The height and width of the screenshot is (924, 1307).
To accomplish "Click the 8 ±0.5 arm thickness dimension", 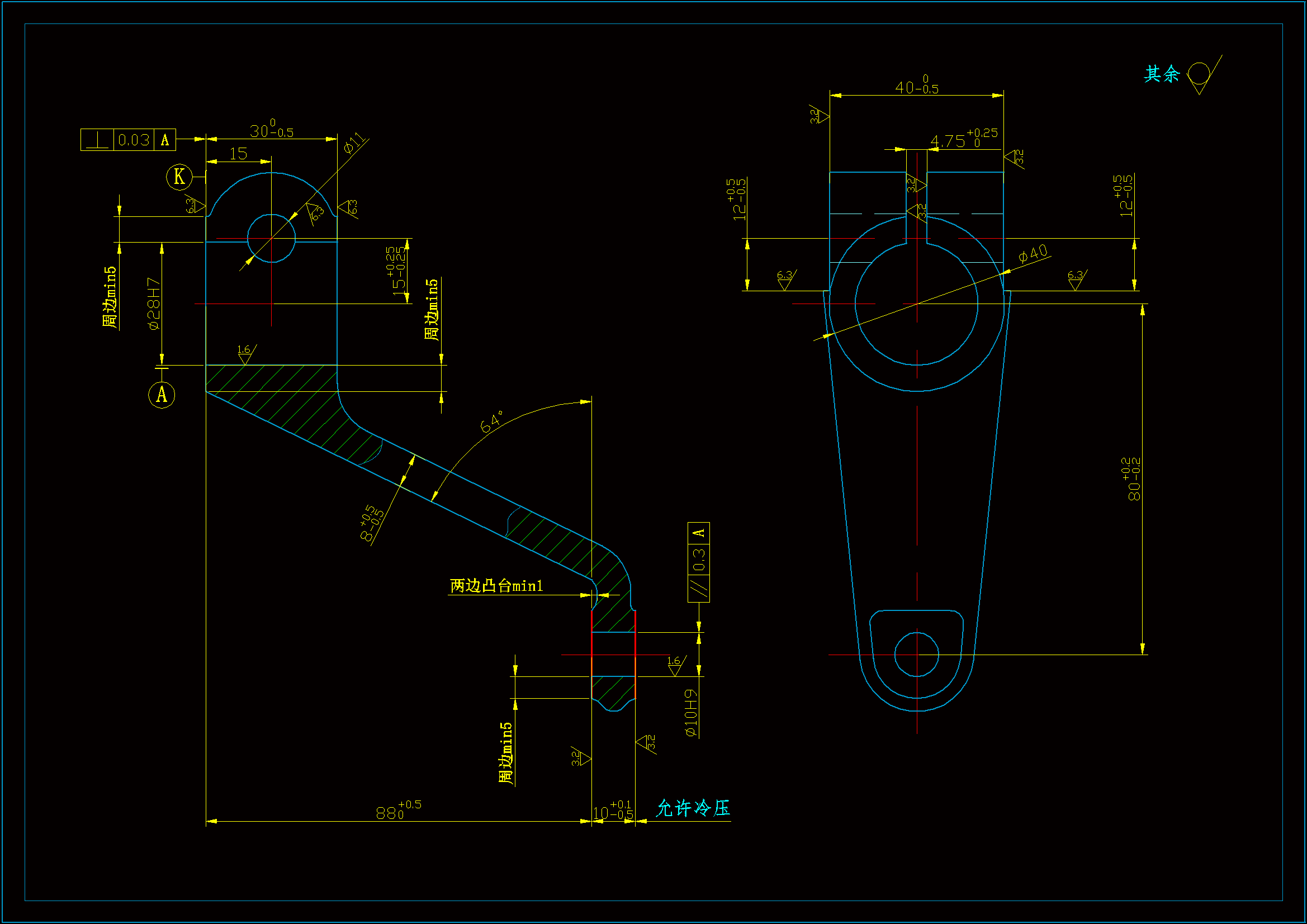I will click(x=372, y=523).
